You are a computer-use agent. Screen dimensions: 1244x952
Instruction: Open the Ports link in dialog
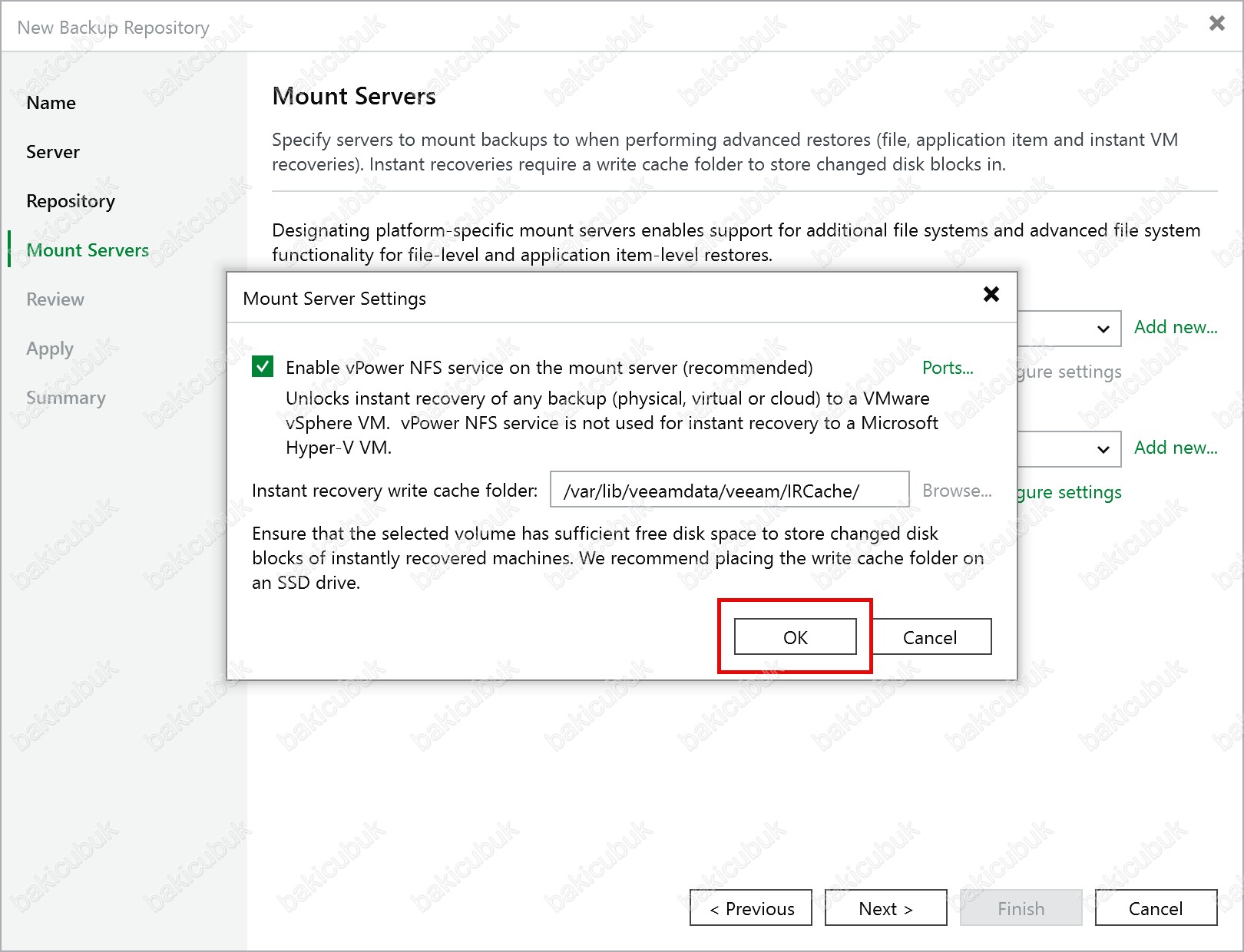pyautogui.click(x=947, y=368)
